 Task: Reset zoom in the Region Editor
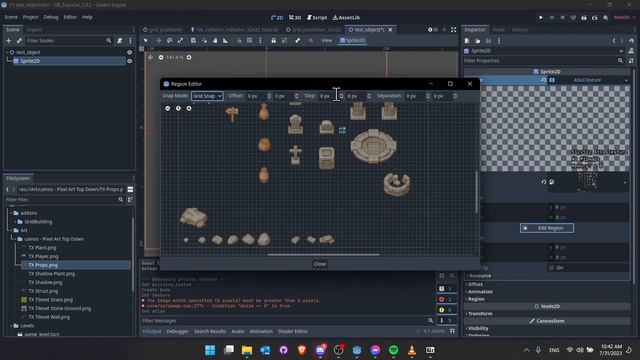[x=178, y=108]
